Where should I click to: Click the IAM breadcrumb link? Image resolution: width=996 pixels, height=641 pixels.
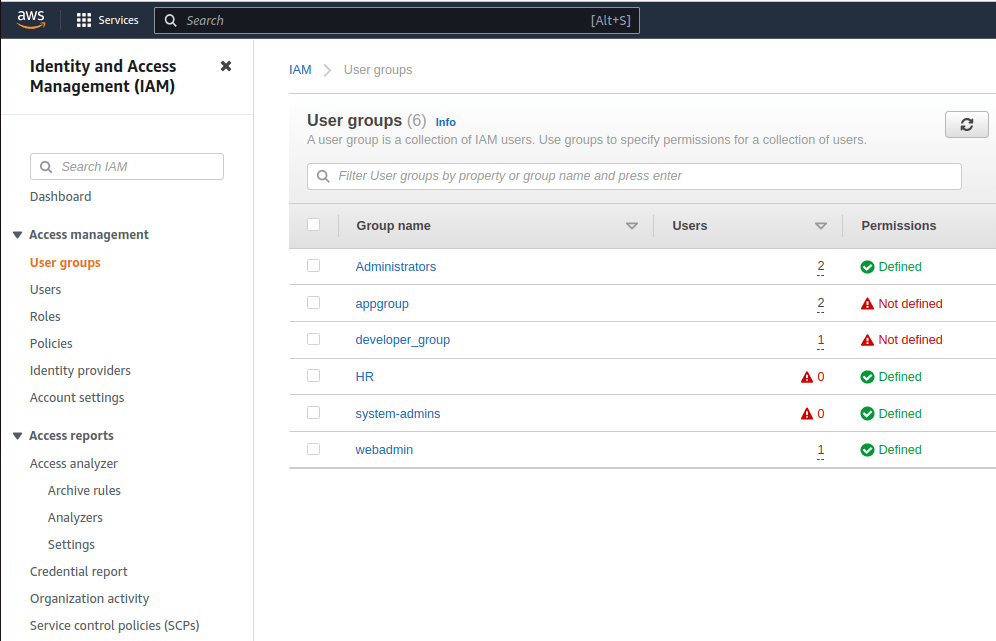300,70
